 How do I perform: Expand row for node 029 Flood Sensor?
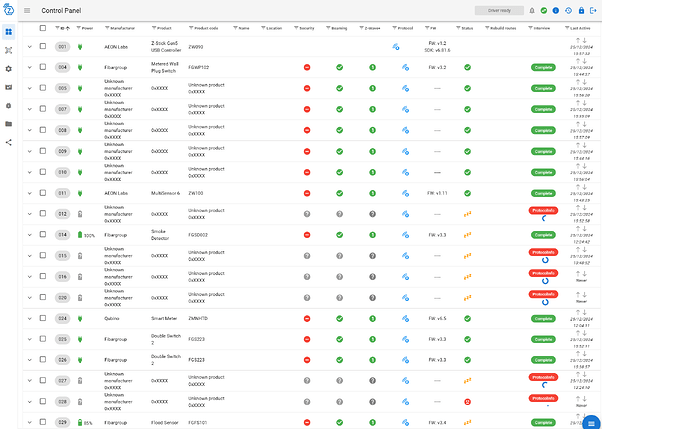point(29,423)
